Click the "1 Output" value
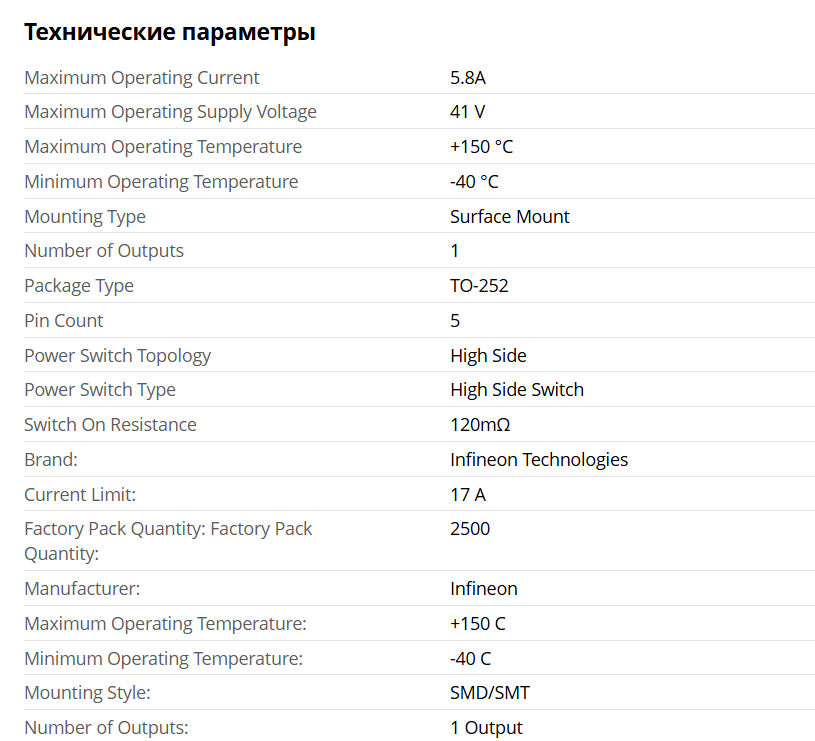The width and height of the screenshot is (815, 741). pos(486,728)
